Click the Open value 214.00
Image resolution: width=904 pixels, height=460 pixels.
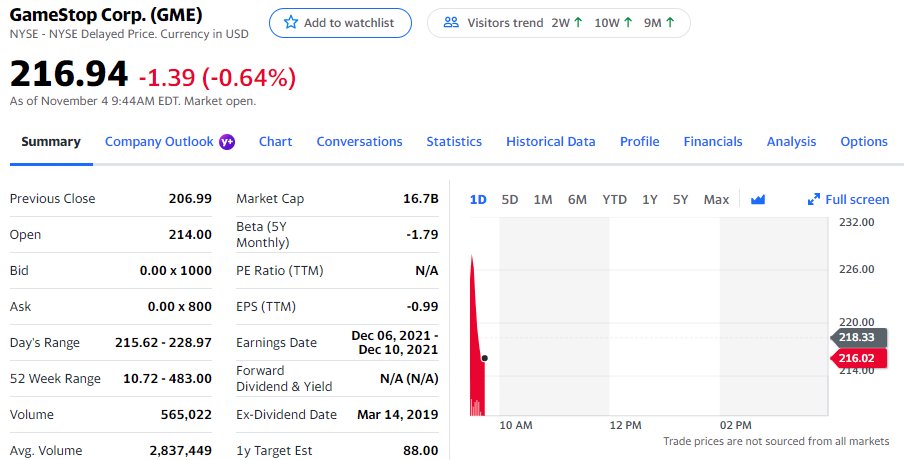click(x=190, y=235)
